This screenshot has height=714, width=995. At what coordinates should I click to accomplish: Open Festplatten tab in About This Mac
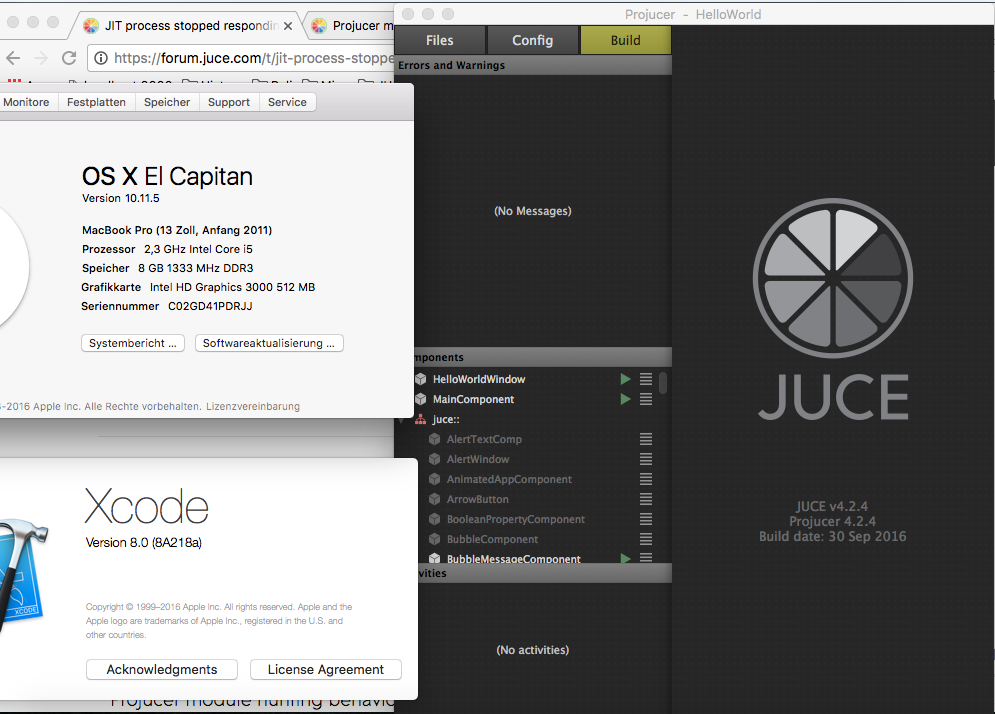tap(96, 102)
